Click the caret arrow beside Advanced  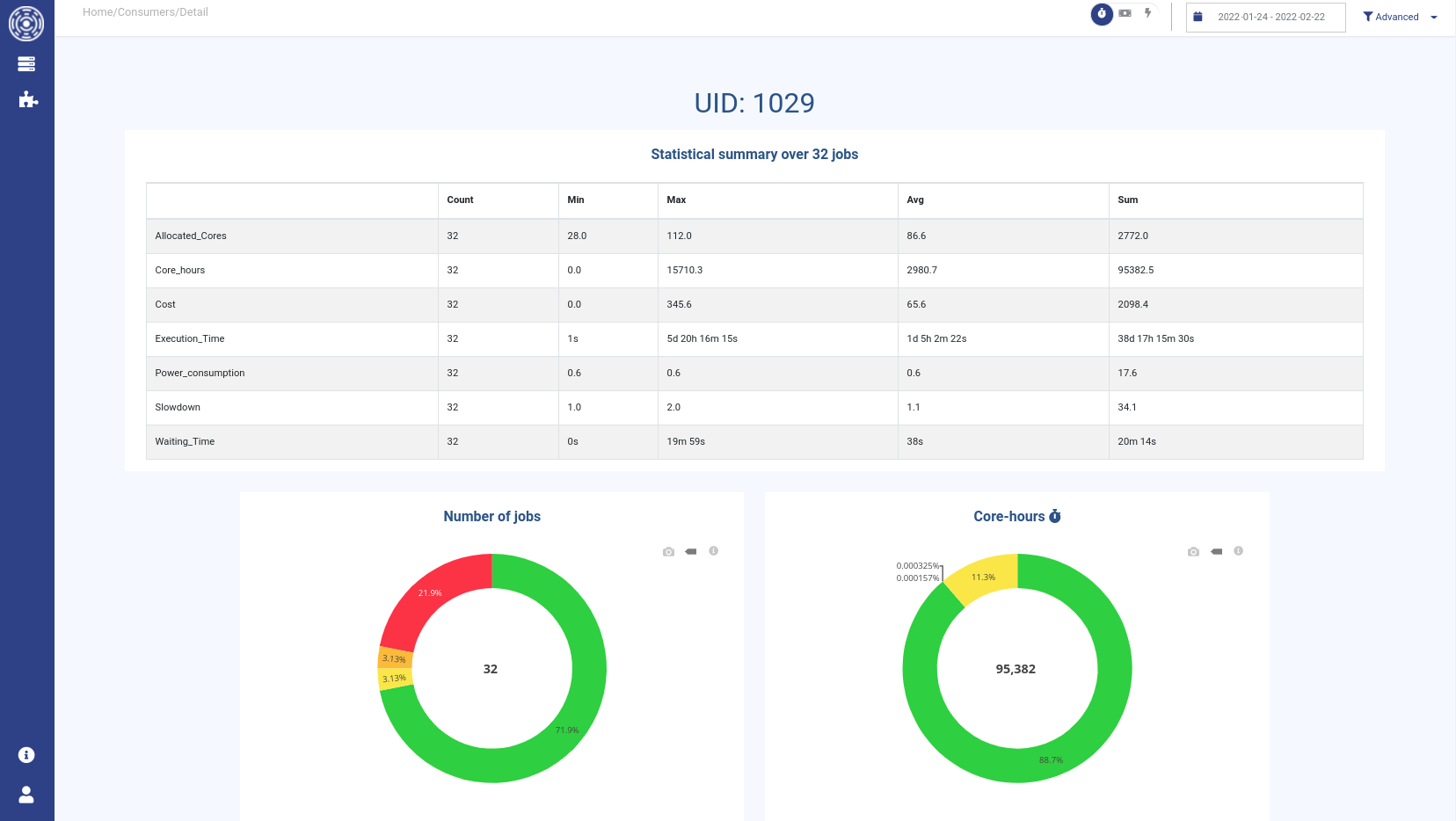pyautogui.click(x=1434, y=18)
